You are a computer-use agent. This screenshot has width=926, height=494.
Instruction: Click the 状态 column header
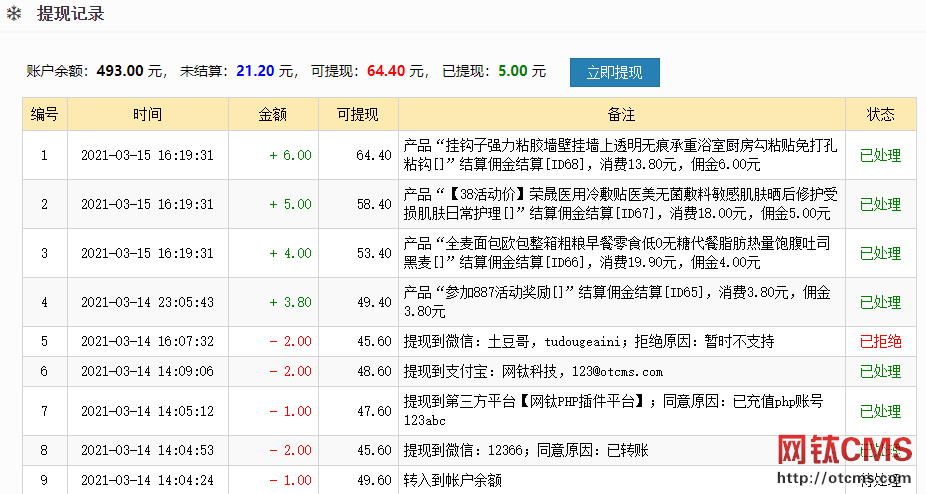881,114
